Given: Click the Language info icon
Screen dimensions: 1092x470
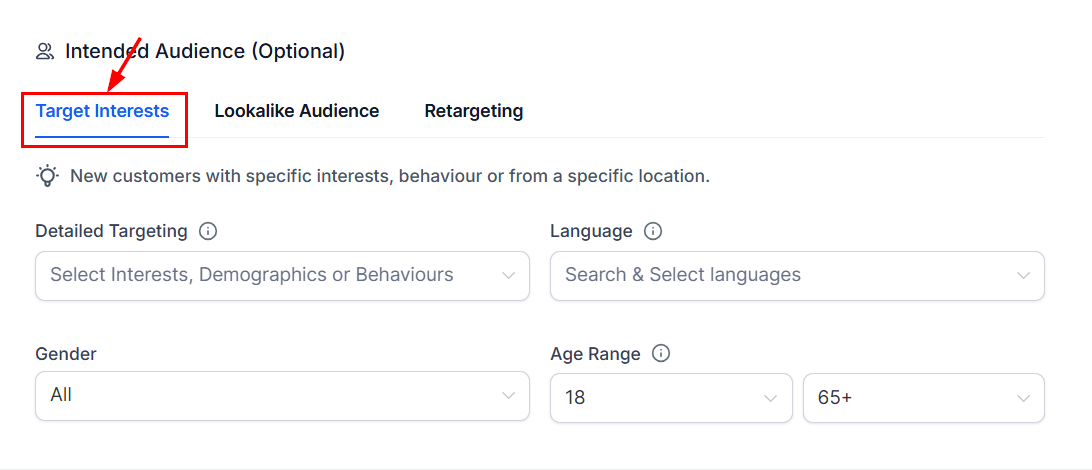Looking at the screenshot, I should (x=653, y=231).
